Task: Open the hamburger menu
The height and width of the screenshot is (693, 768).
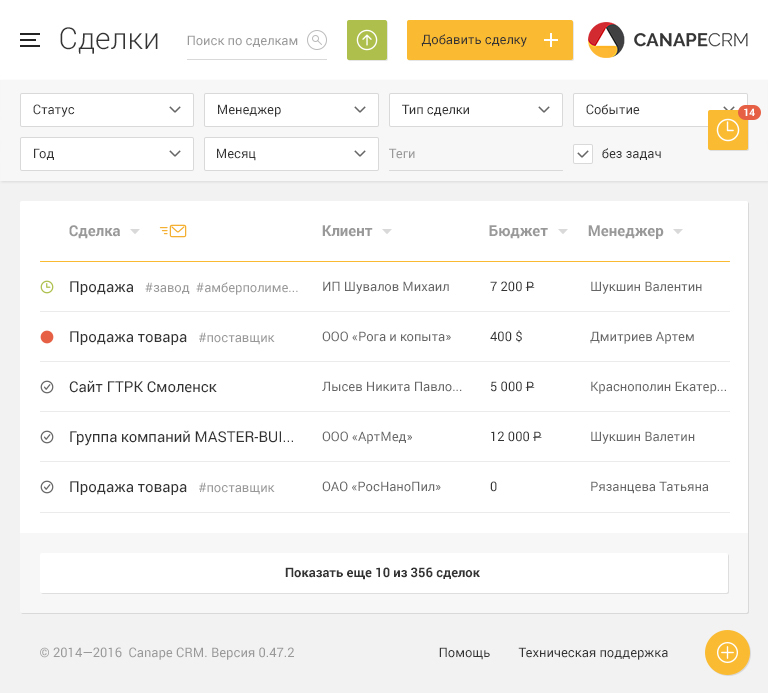Action: [30, 40]
